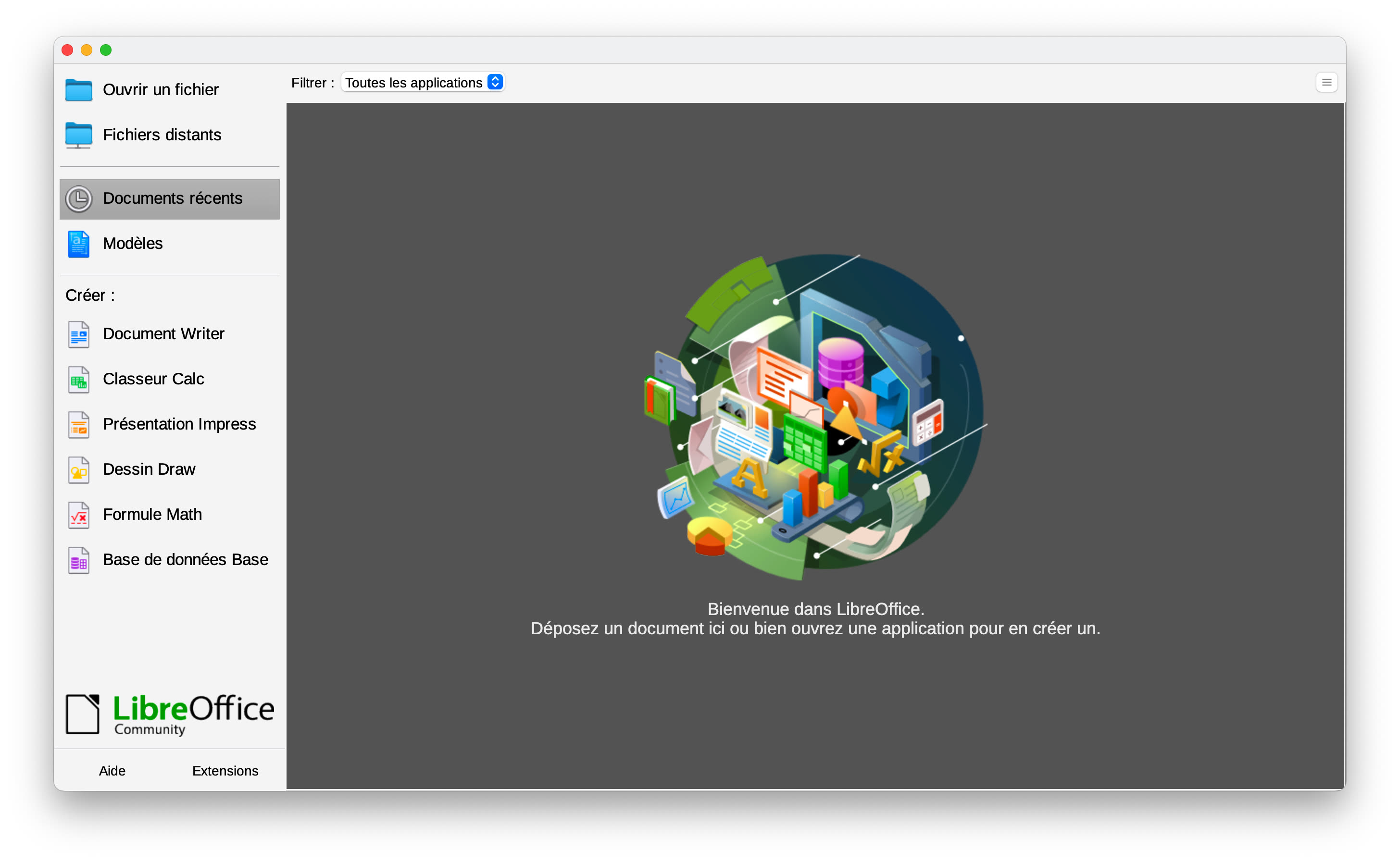Select the Ouvrir un fichier folder icon
Screen dimensions: 1400x862
point(79,89)
